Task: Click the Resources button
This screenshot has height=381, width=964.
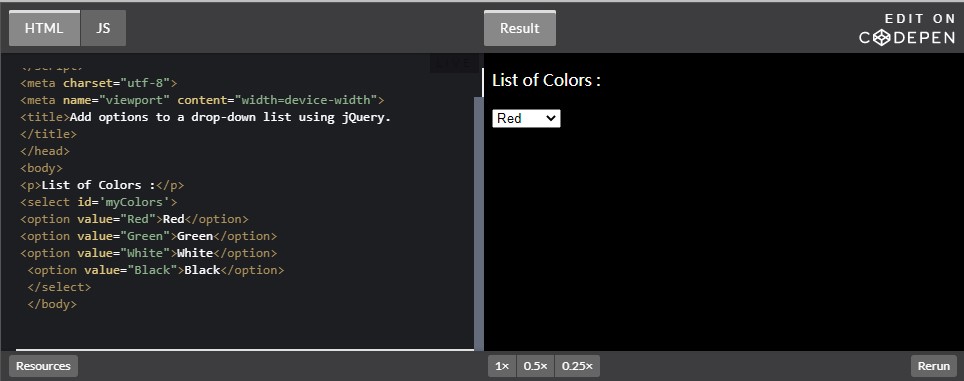Action: click(43, 366)
